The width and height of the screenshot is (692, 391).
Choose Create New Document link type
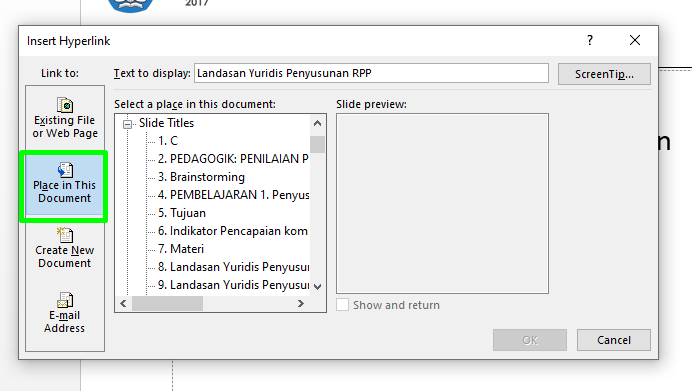click(x=64, y=248)
